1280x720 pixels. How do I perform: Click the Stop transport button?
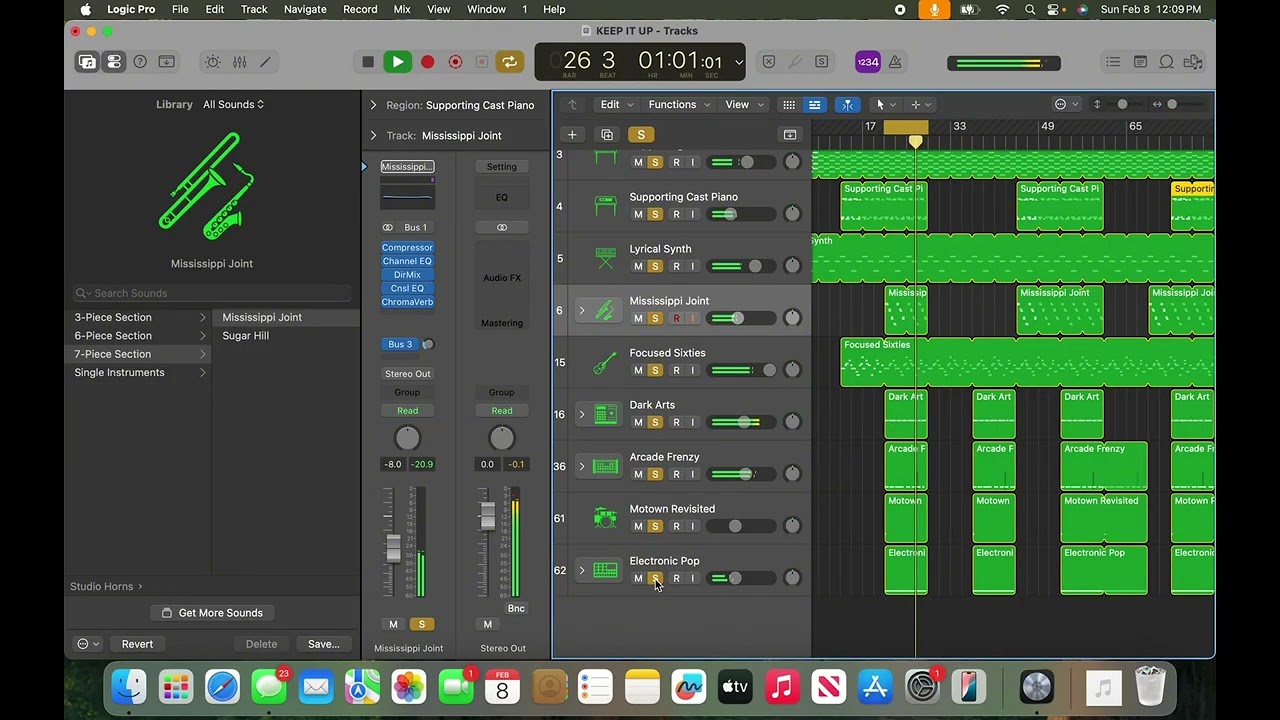pyautogui.click(x=368, y=62)
